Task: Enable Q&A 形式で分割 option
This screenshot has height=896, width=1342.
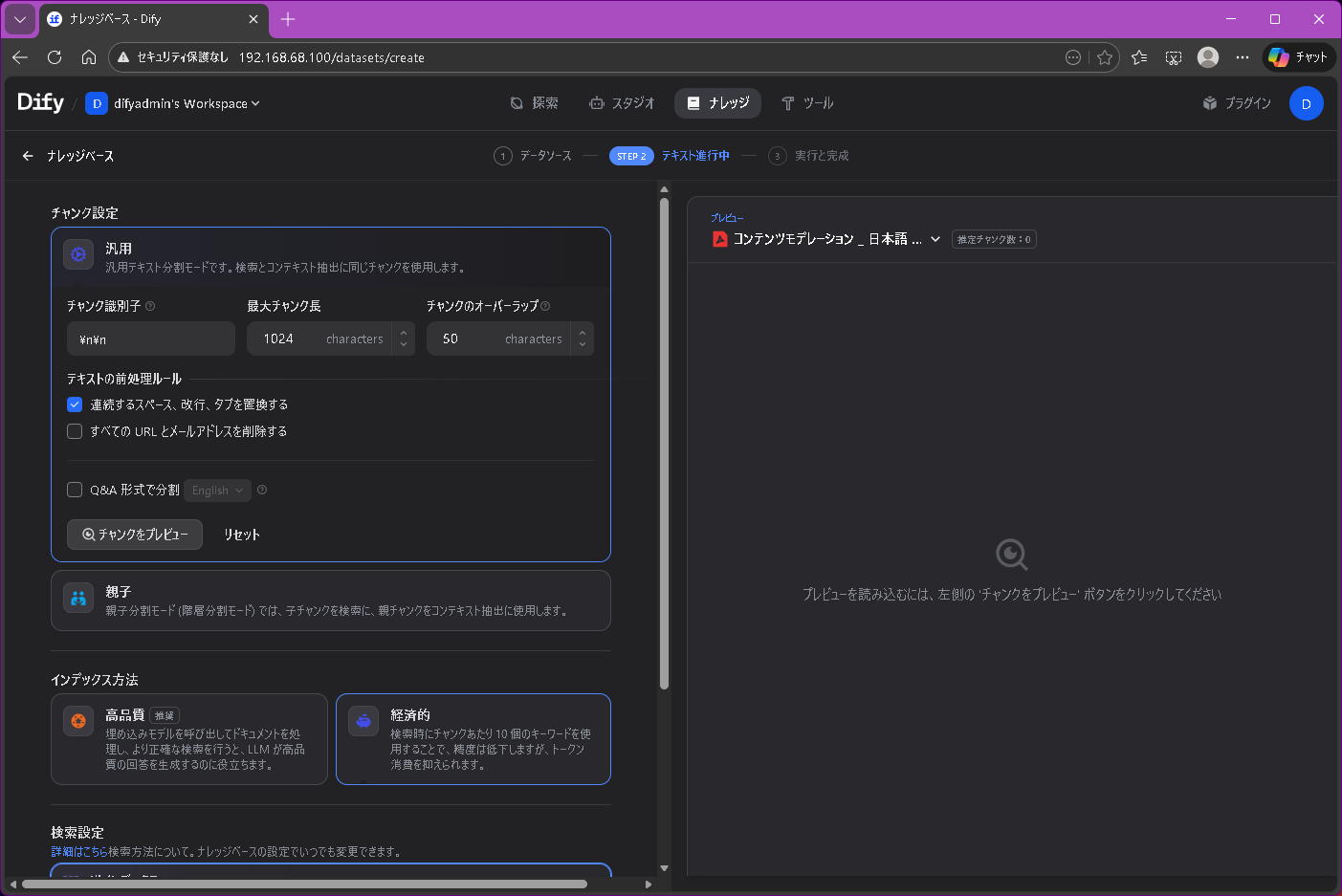Action: [74, 490]
